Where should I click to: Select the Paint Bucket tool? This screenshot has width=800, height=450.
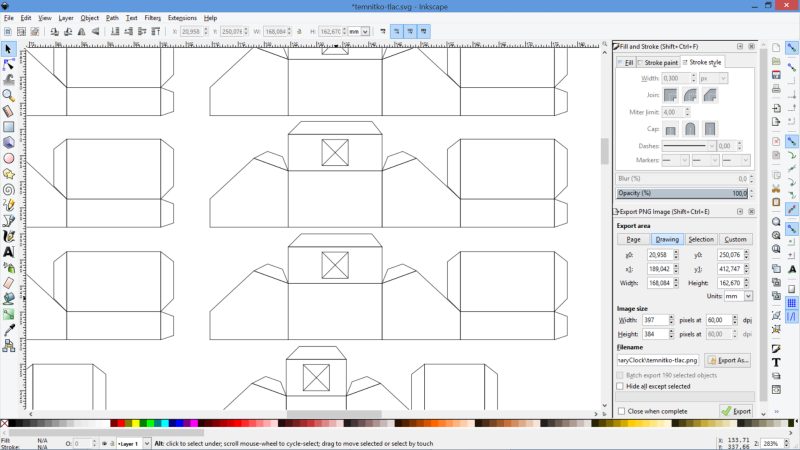pyautogui.click(x=8, y=299)
